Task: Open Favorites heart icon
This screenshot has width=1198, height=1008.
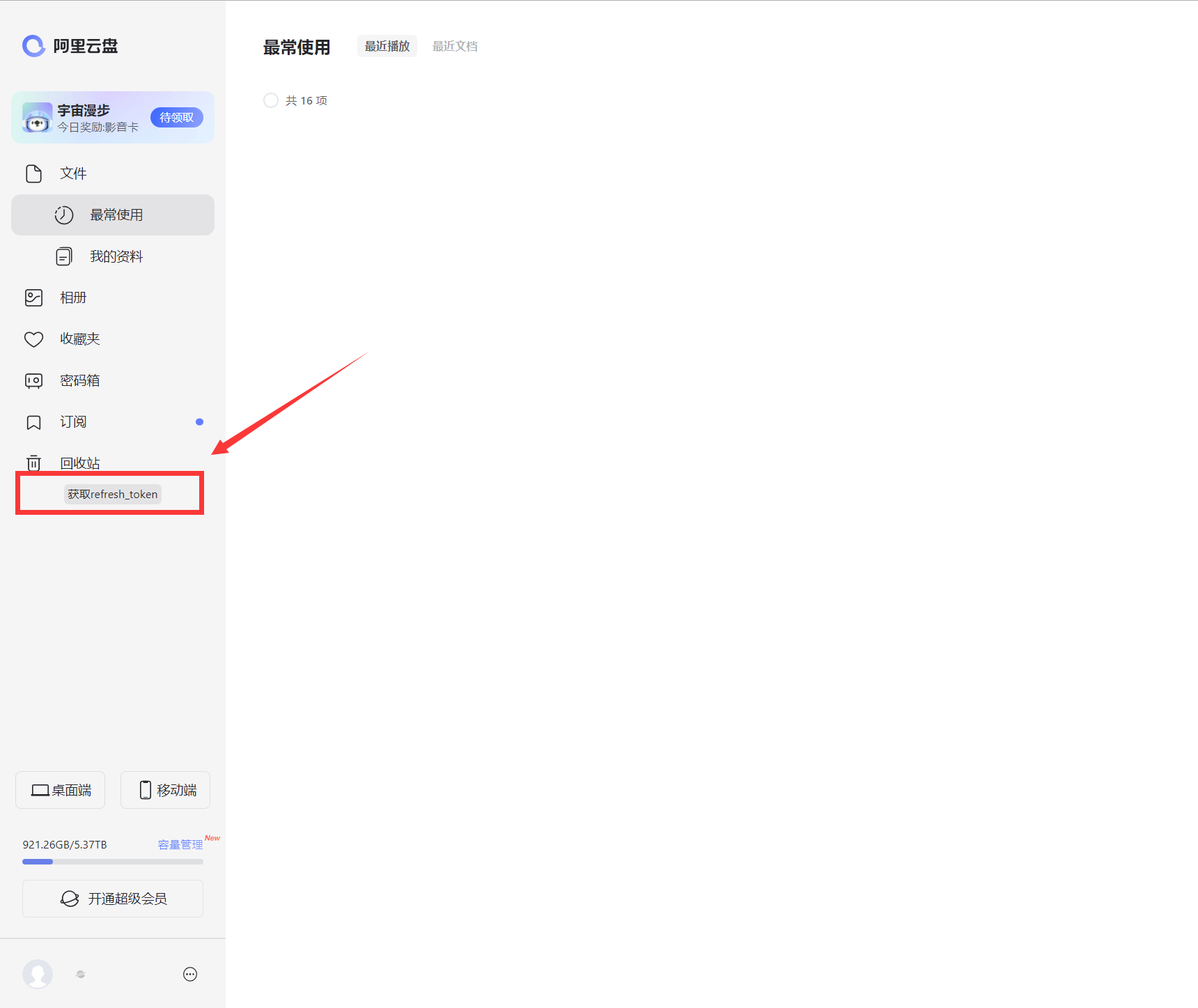Action: [33, 339]
